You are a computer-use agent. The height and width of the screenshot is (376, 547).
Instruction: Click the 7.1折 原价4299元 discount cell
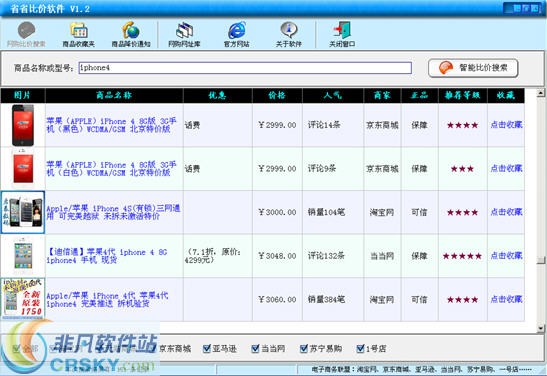217,256
